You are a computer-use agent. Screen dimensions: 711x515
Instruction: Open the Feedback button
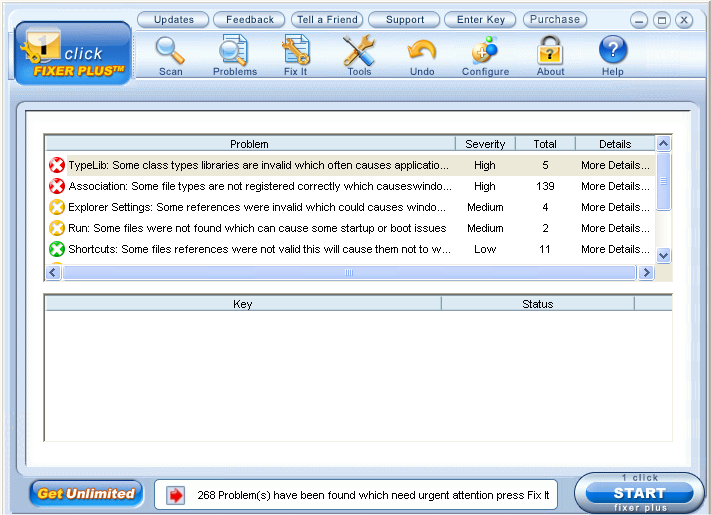click(249, 19)
